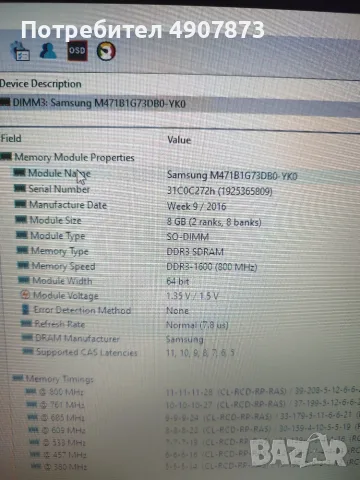Select the Memory Timings group
Image resolution: width=360 pixels, height=480 pixels.
(59, 379)
